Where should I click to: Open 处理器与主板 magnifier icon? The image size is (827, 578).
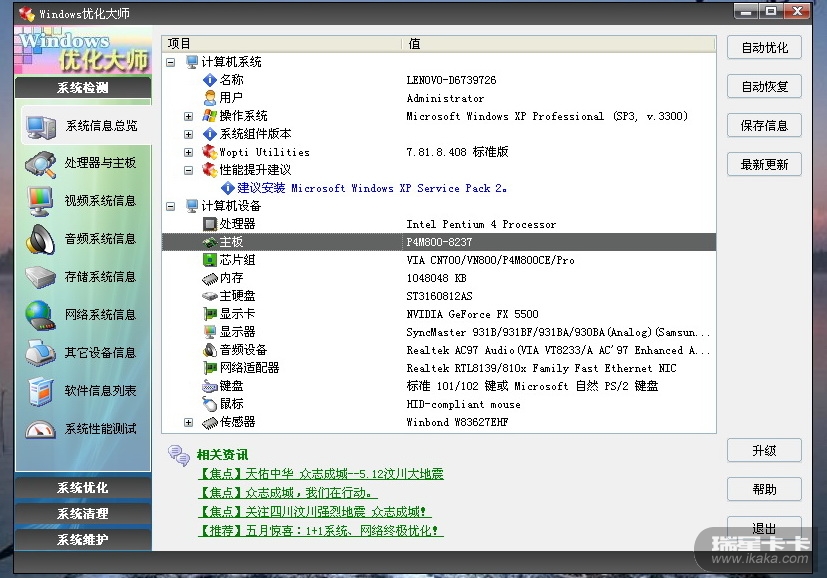pyautogui.click(x=41, y=164)
